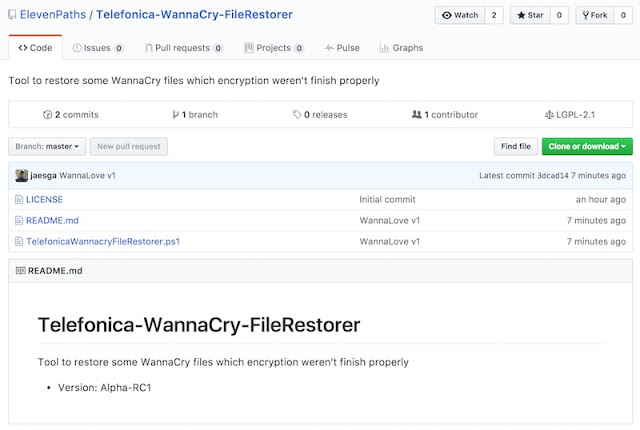Click the jaesga avatar thumbnail
This screenshot has height=430, width=640.
[21, 175]
